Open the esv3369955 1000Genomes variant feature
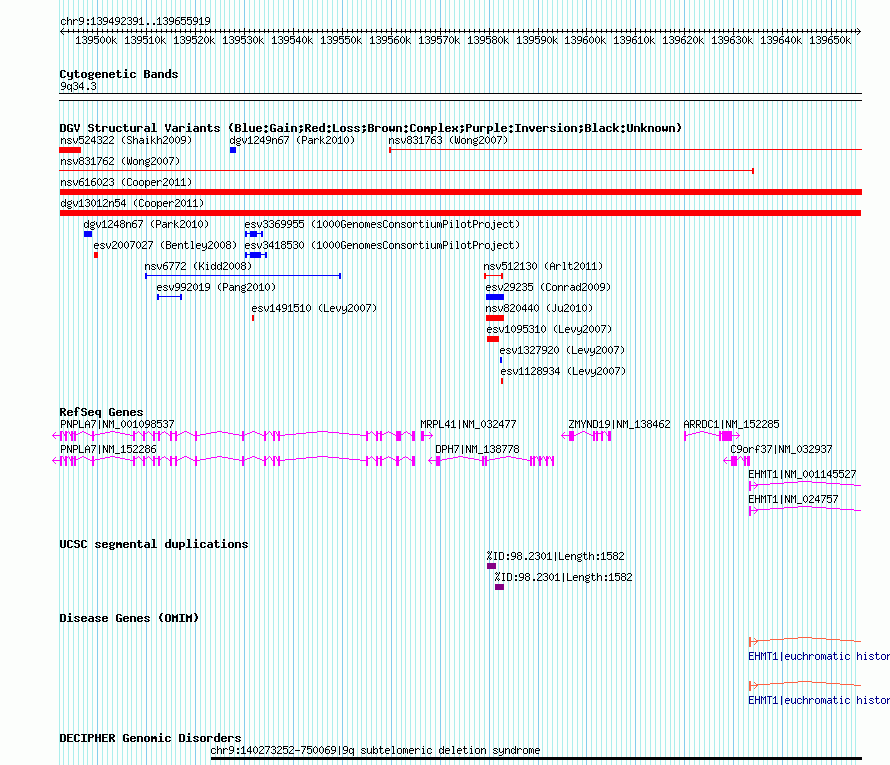 [x=254, y=234]
